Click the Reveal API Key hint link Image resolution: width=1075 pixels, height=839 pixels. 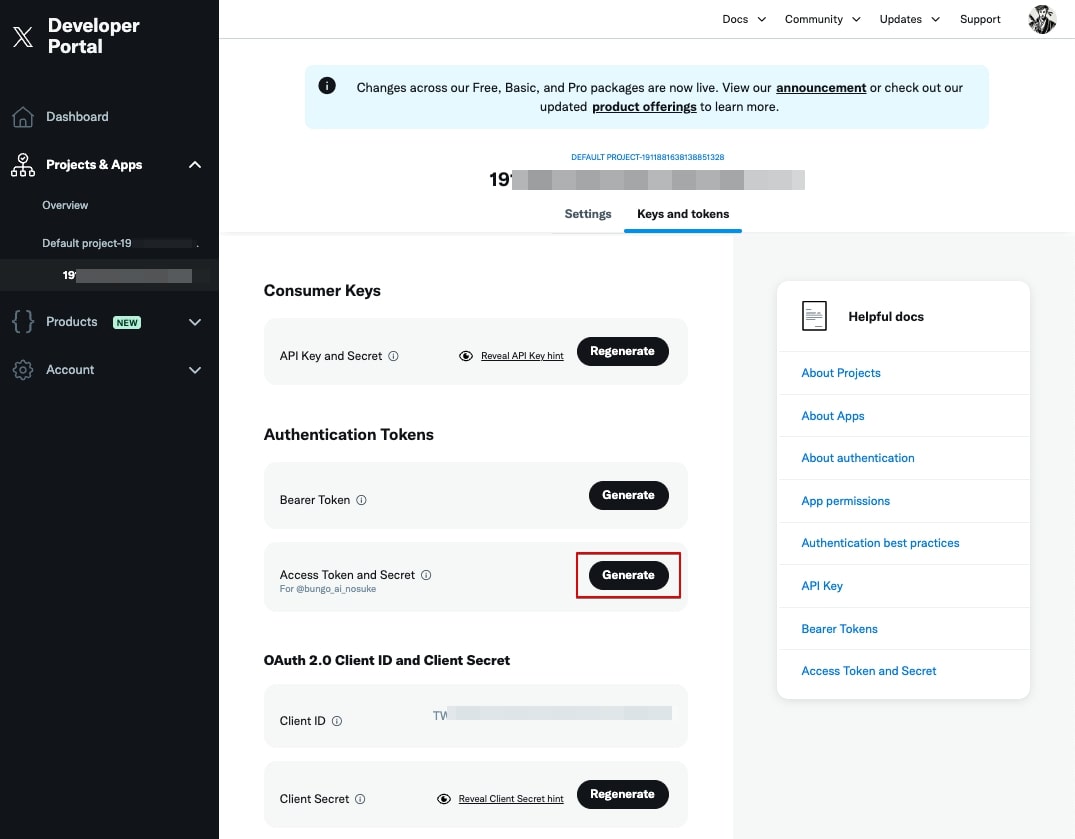coord(522,356)
